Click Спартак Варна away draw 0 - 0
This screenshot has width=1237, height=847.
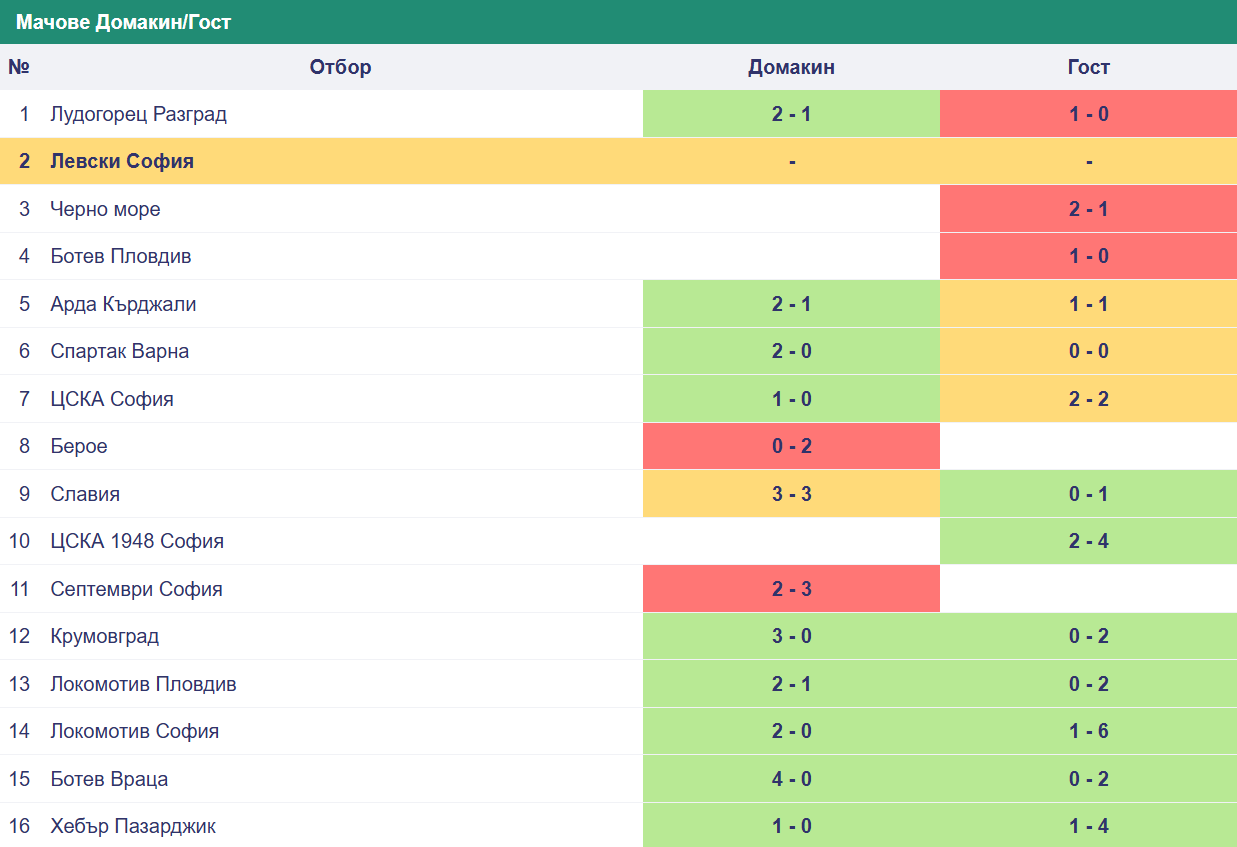[x=1088, y=351]
